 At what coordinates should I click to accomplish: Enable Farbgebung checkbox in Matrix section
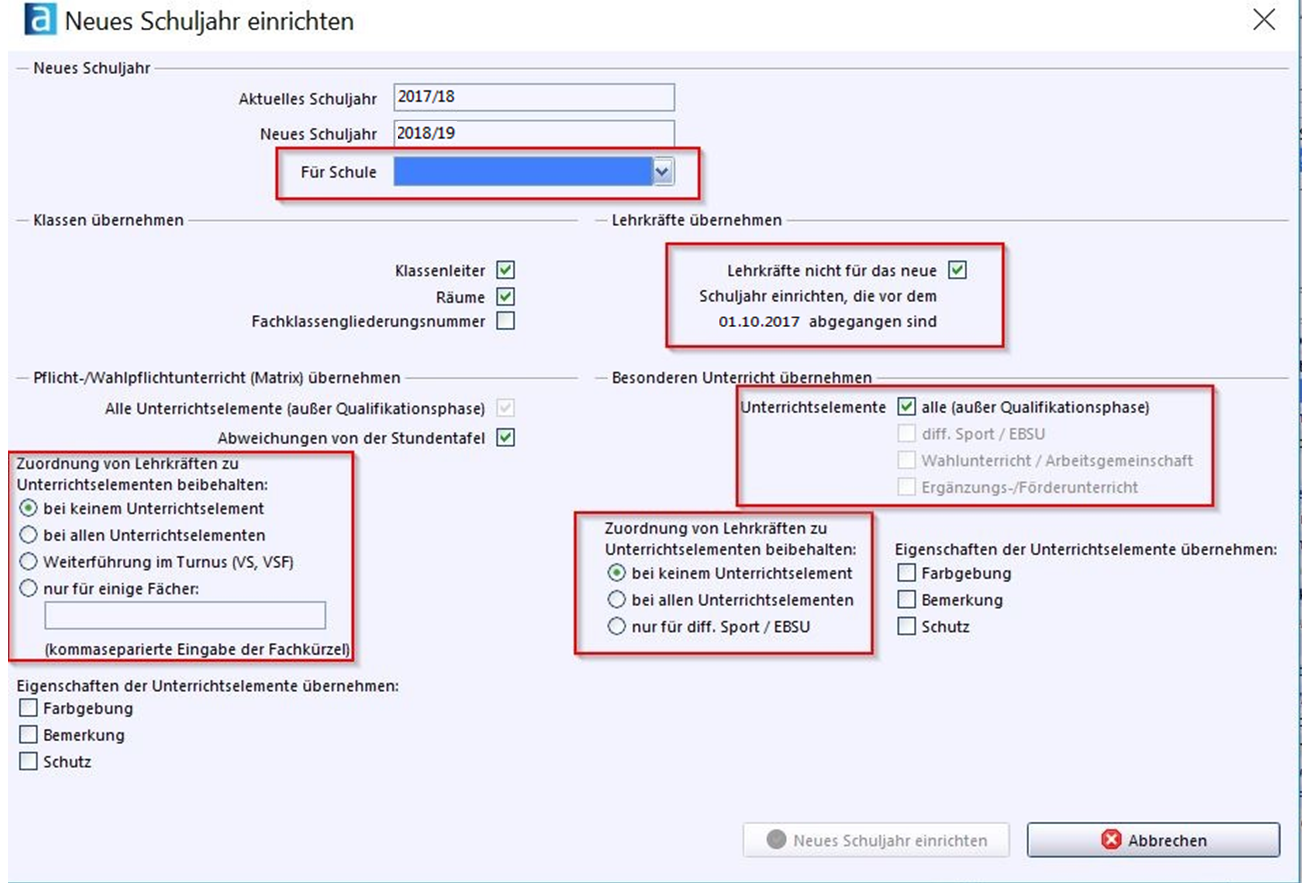pyautogui.click(x=28, y=708)
